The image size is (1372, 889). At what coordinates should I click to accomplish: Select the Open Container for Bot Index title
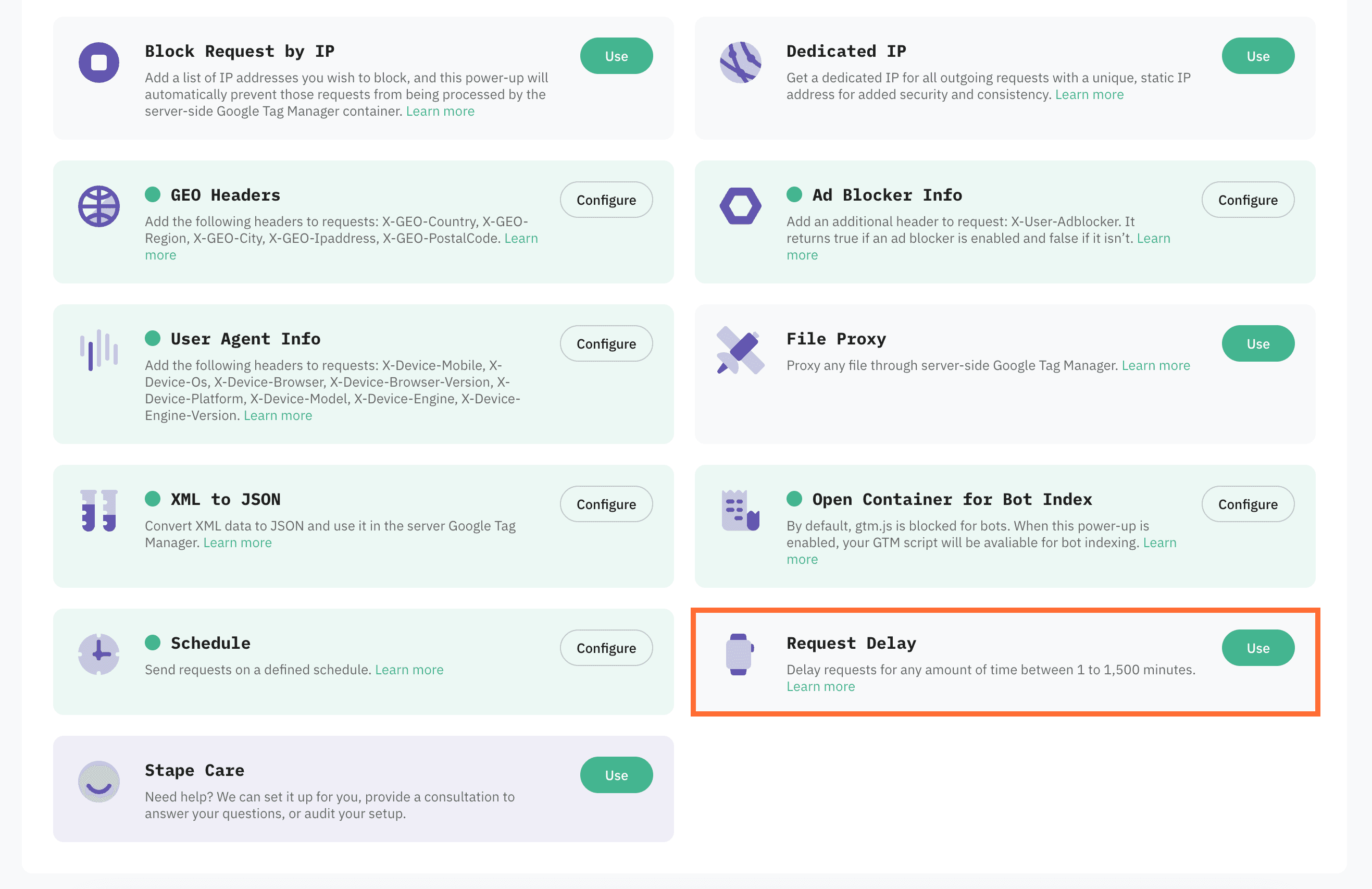pyautogui.click(x=951, y=499)
